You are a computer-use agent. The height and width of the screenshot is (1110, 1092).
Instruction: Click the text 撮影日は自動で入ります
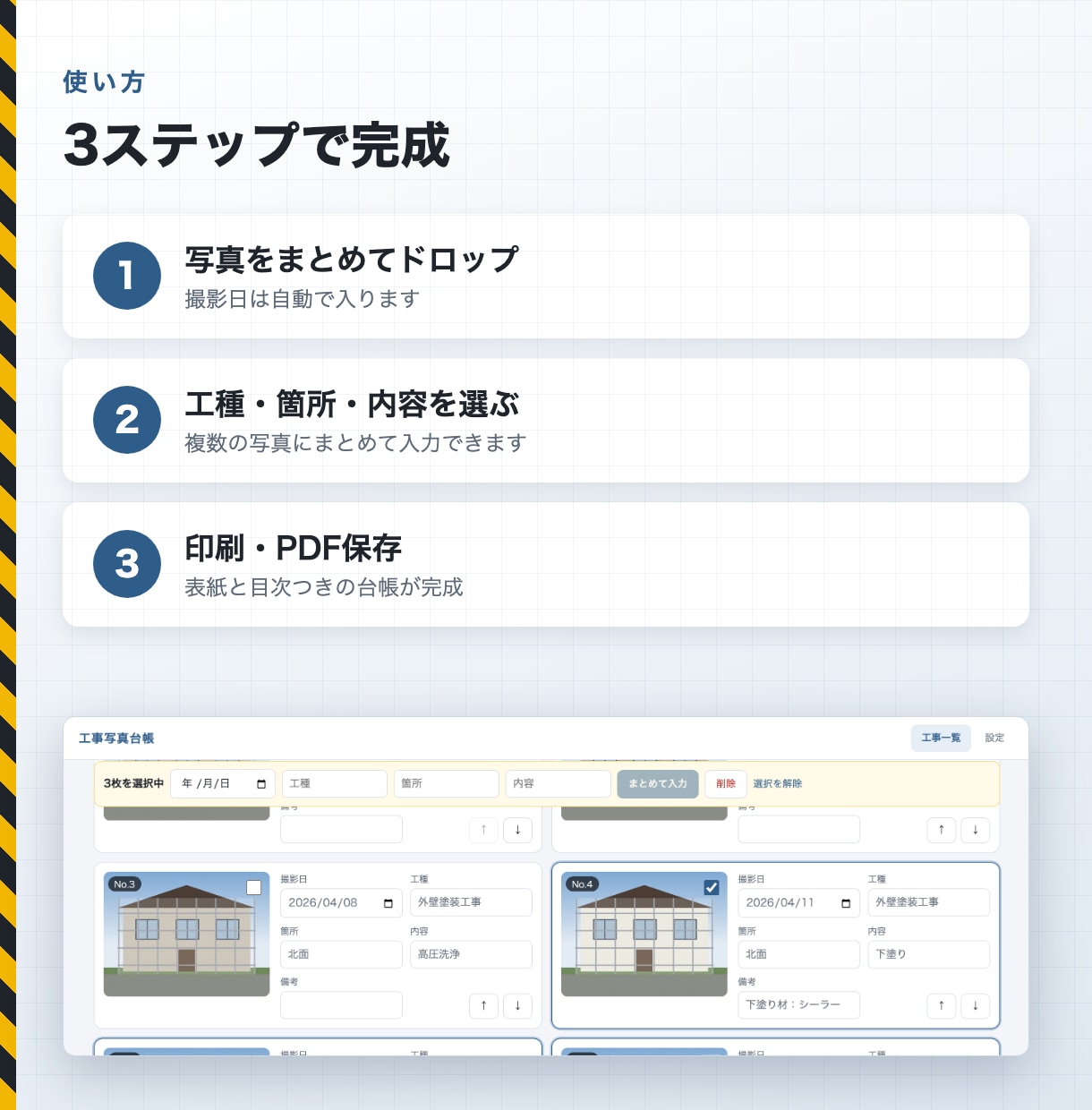(303, 299)
